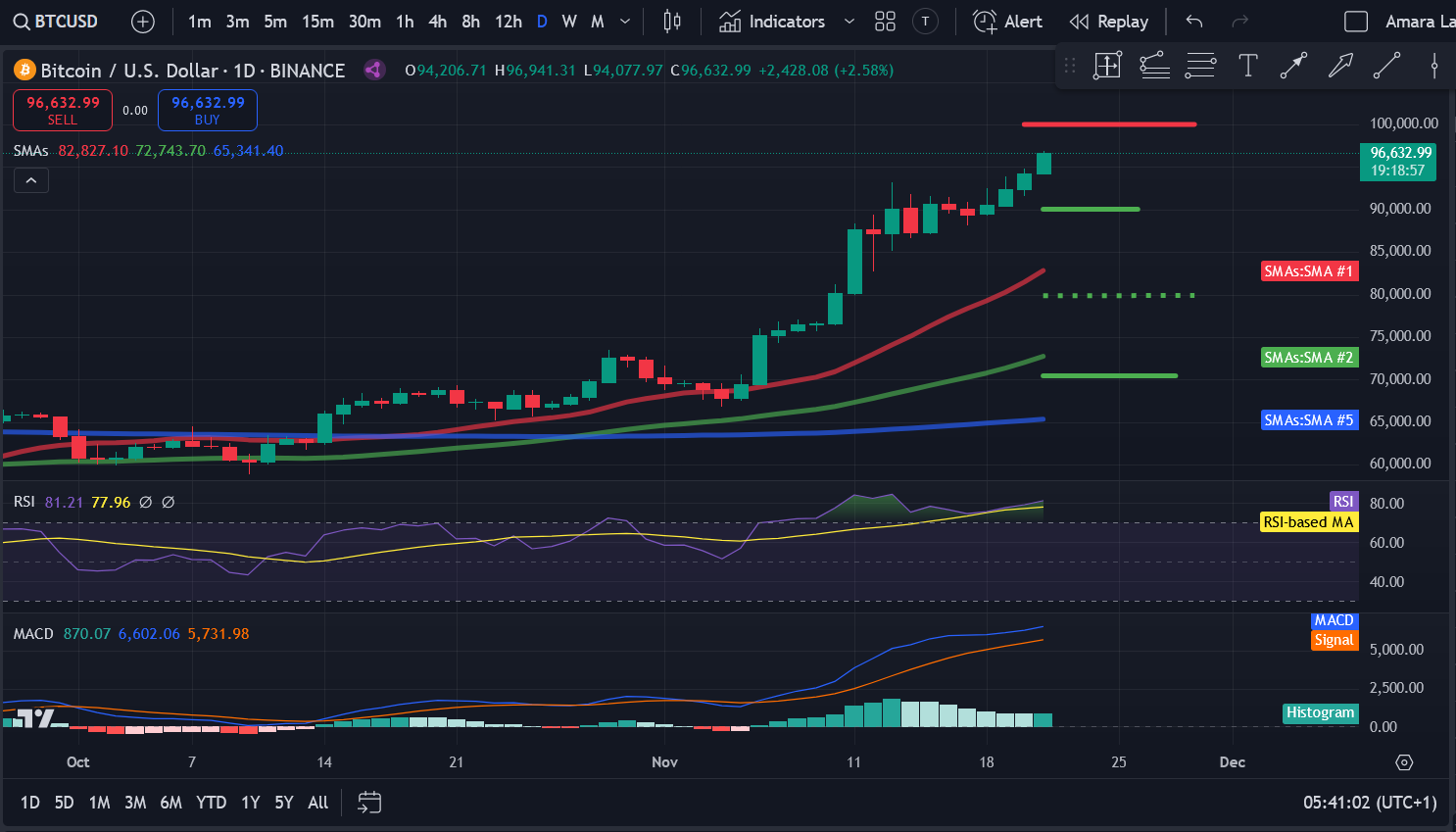Start bar Replay mode
Viewport: 1456px width, 832px height.
1109,22
